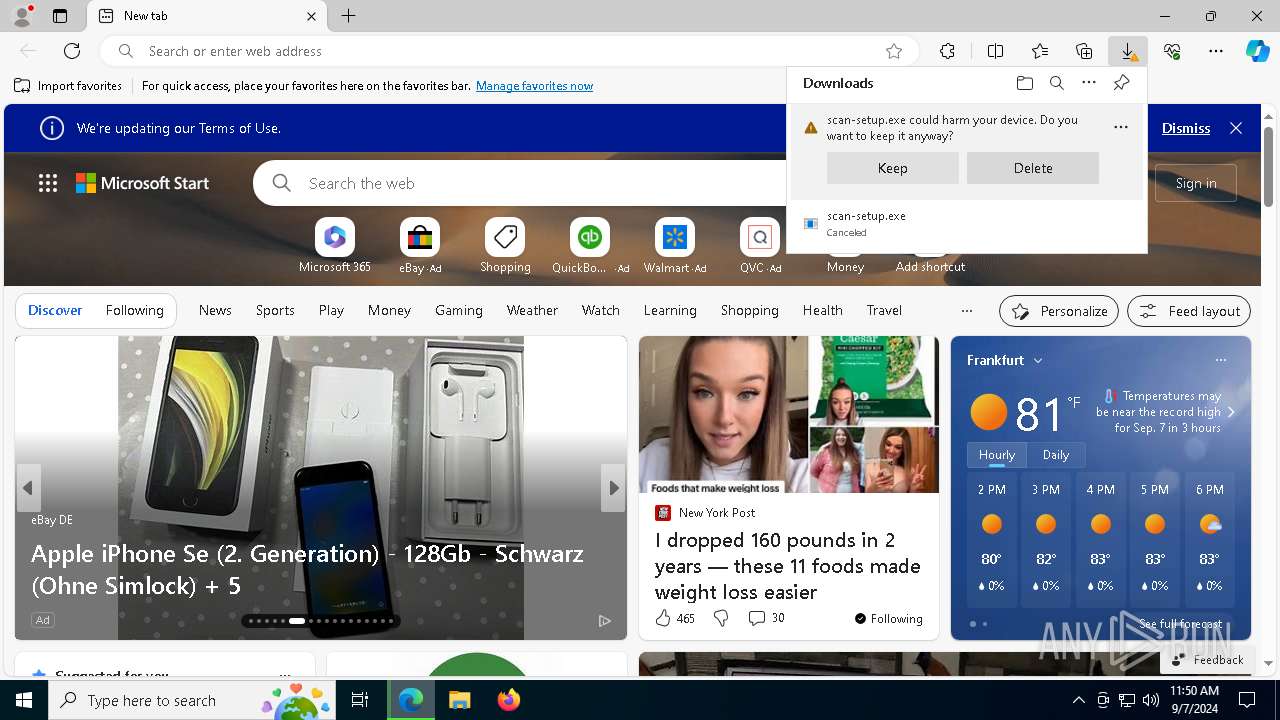Open Walmart ad shortcut

tap(675, 246)
